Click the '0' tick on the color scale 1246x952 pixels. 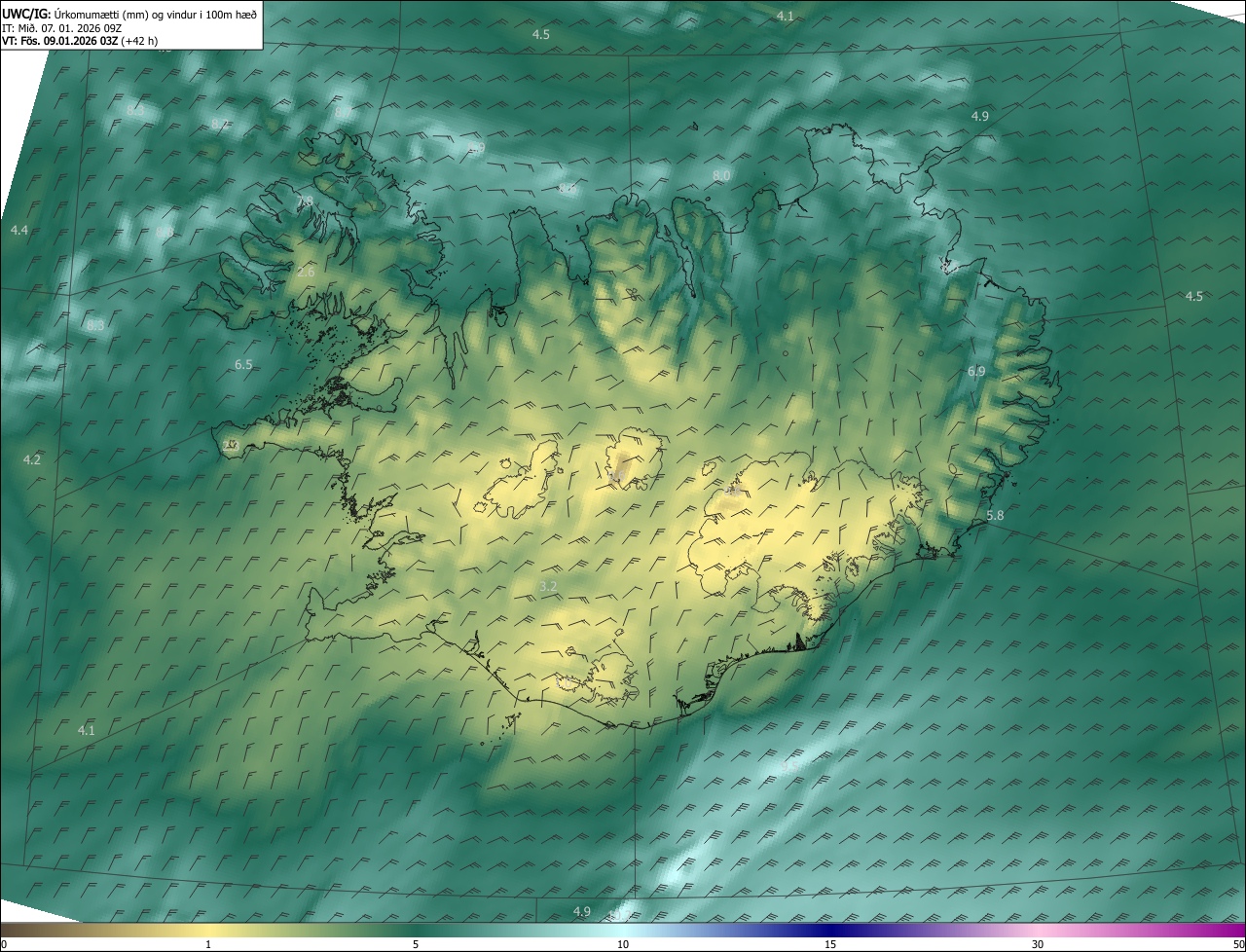tap(4, 944)
